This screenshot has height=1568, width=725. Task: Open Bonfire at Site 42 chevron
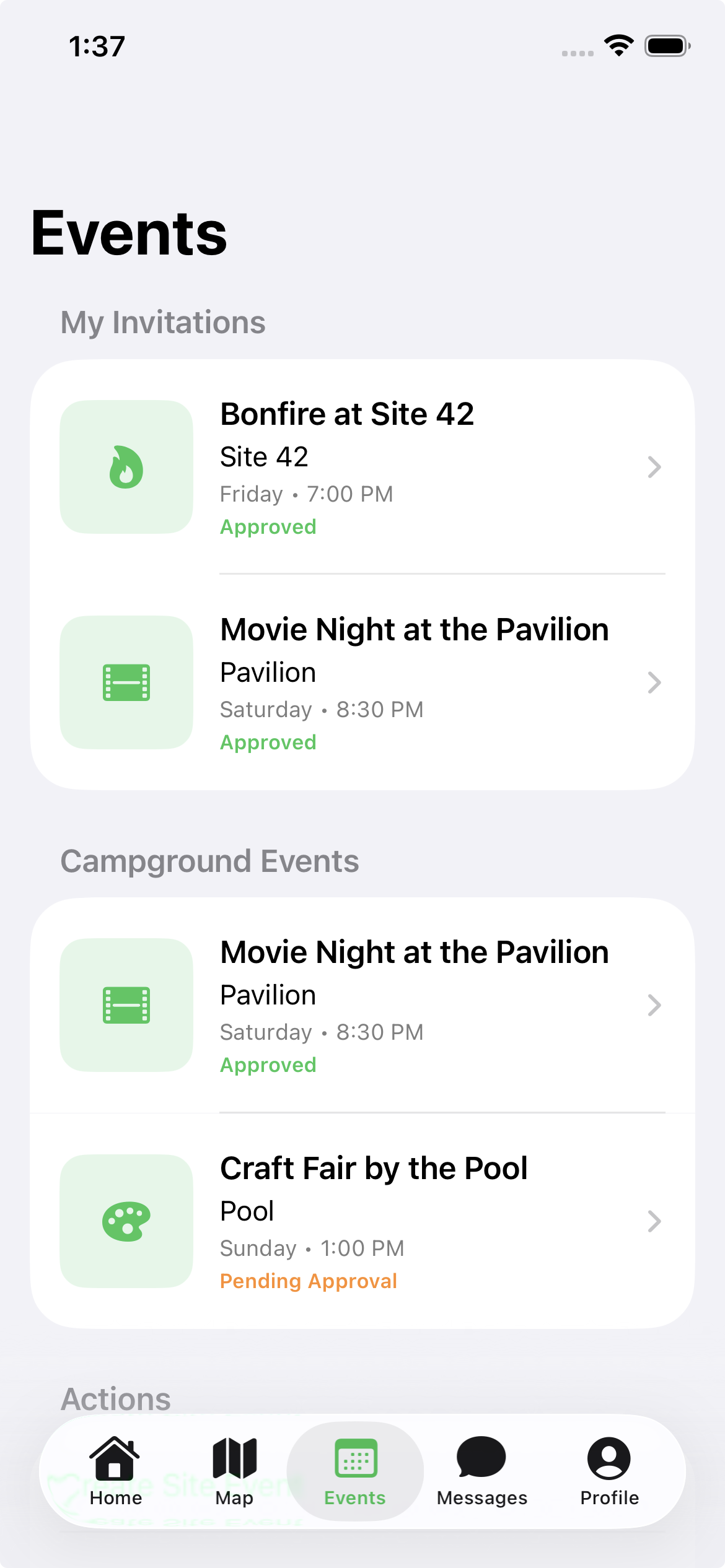(654, 467)
